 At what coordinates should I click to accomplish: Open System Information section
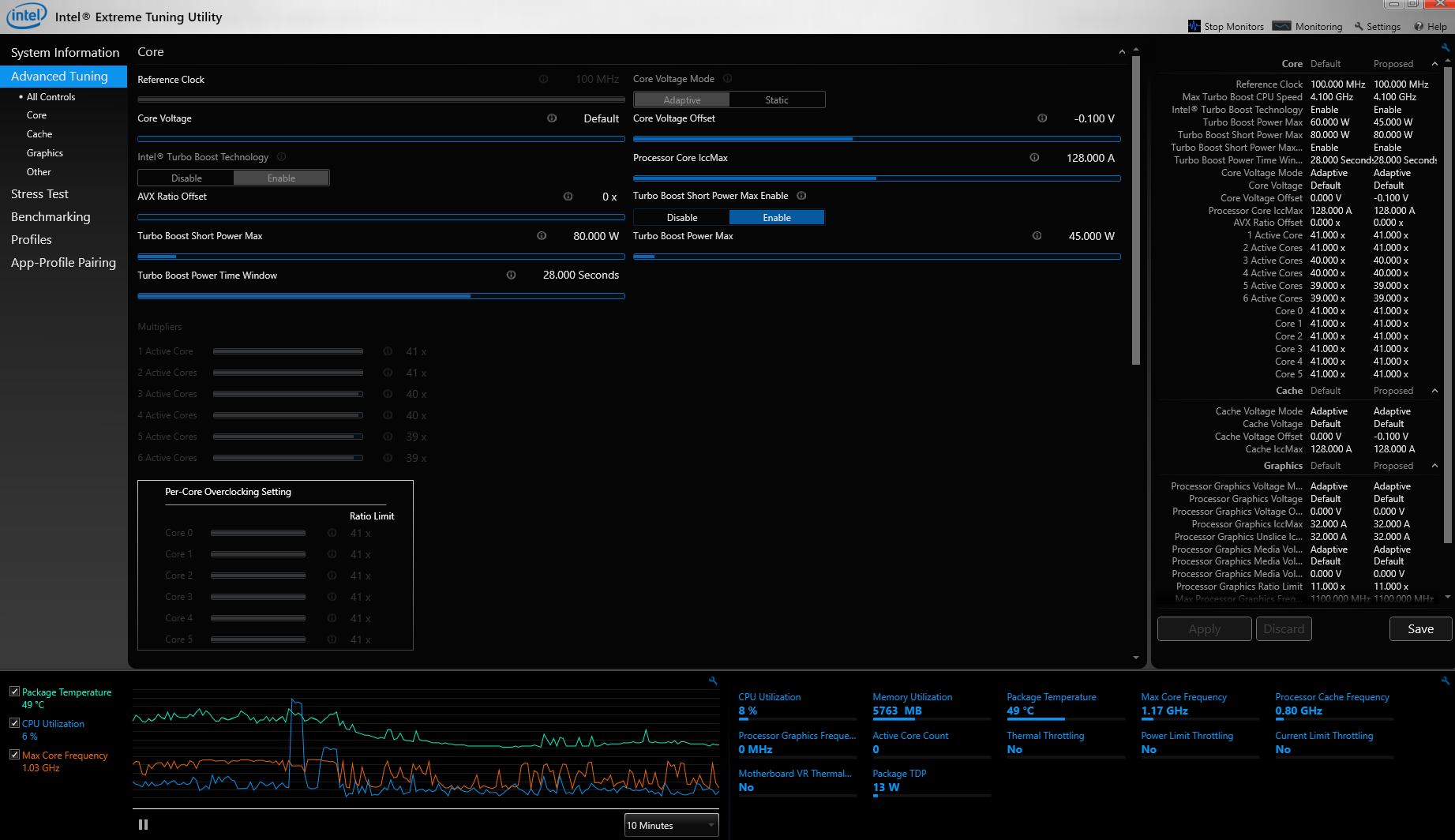point(65,53)
